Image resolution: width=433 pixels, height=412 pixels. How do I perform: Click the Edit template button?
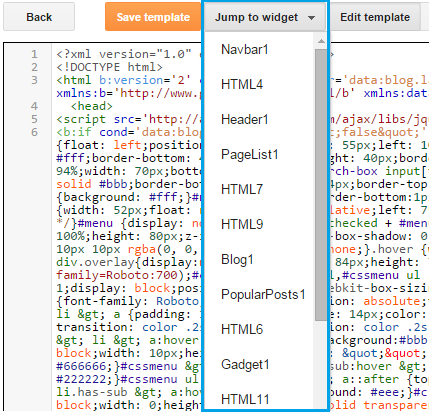375,17
